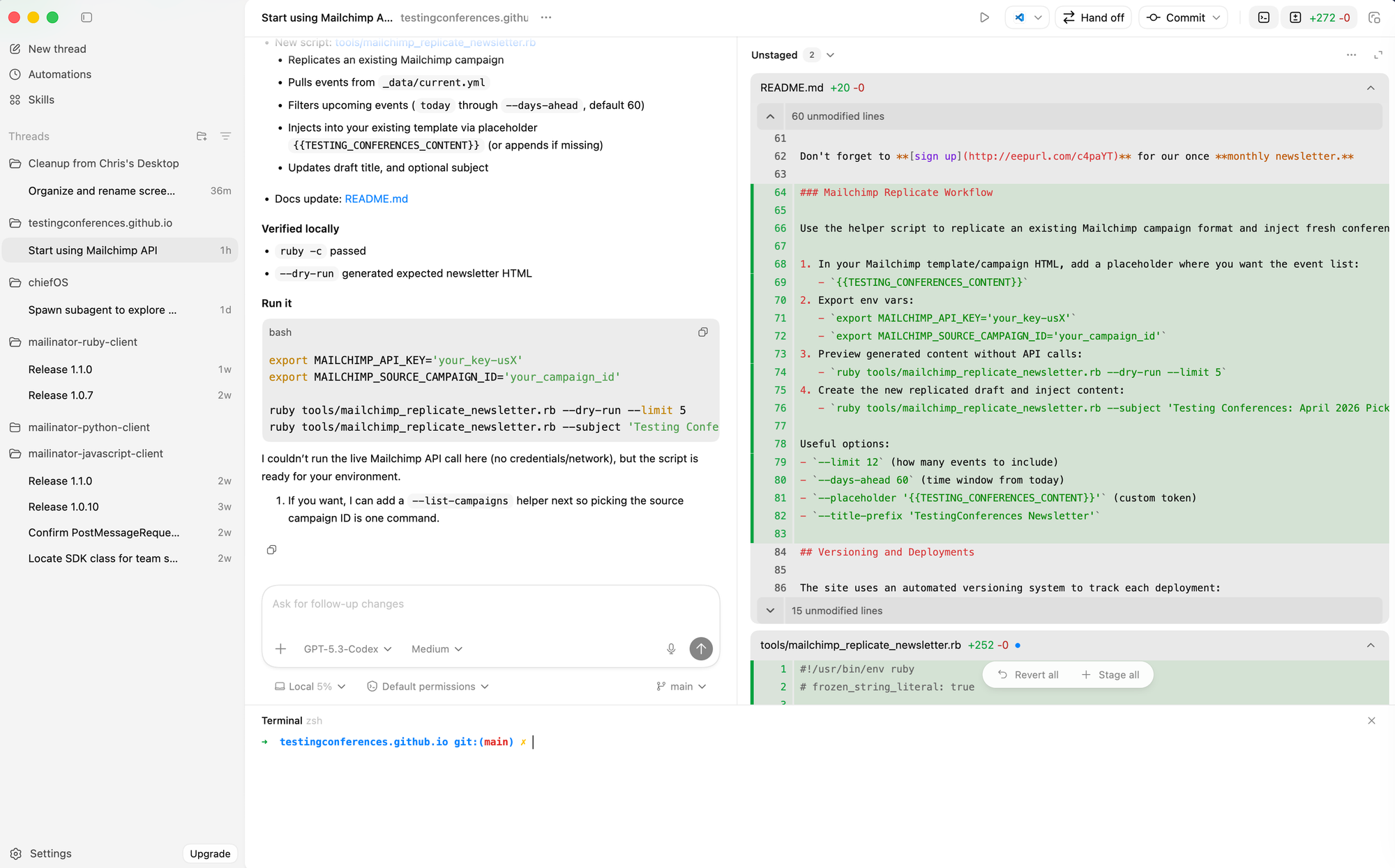Screen dimensions: 1395x868
Task: Open the GPT-5.3-Codex model dropdown
Action: [x=347, y=649]
